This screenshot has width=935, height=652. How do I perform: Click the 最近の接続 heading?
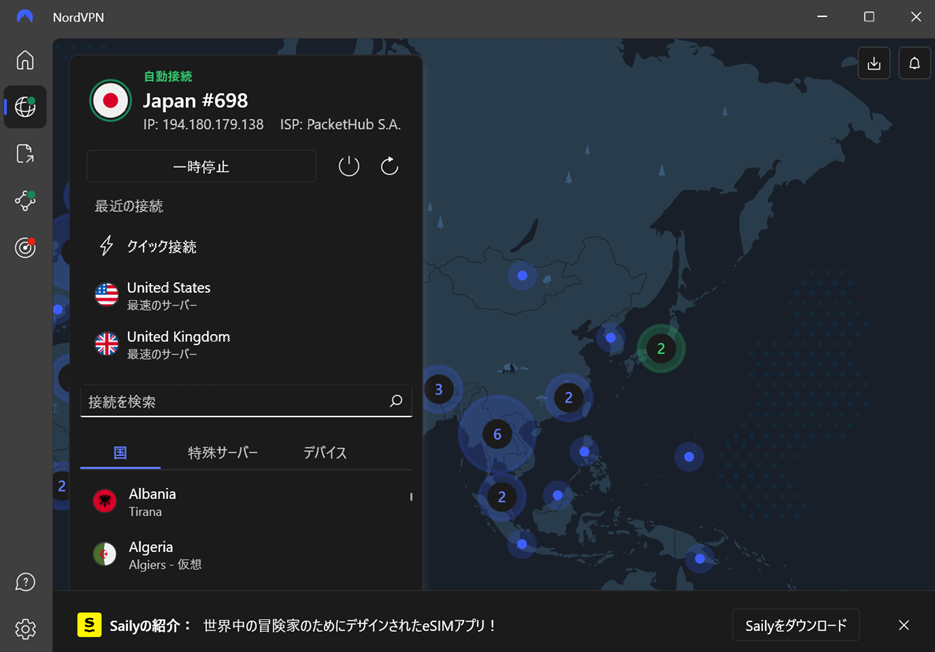[129, 206]
